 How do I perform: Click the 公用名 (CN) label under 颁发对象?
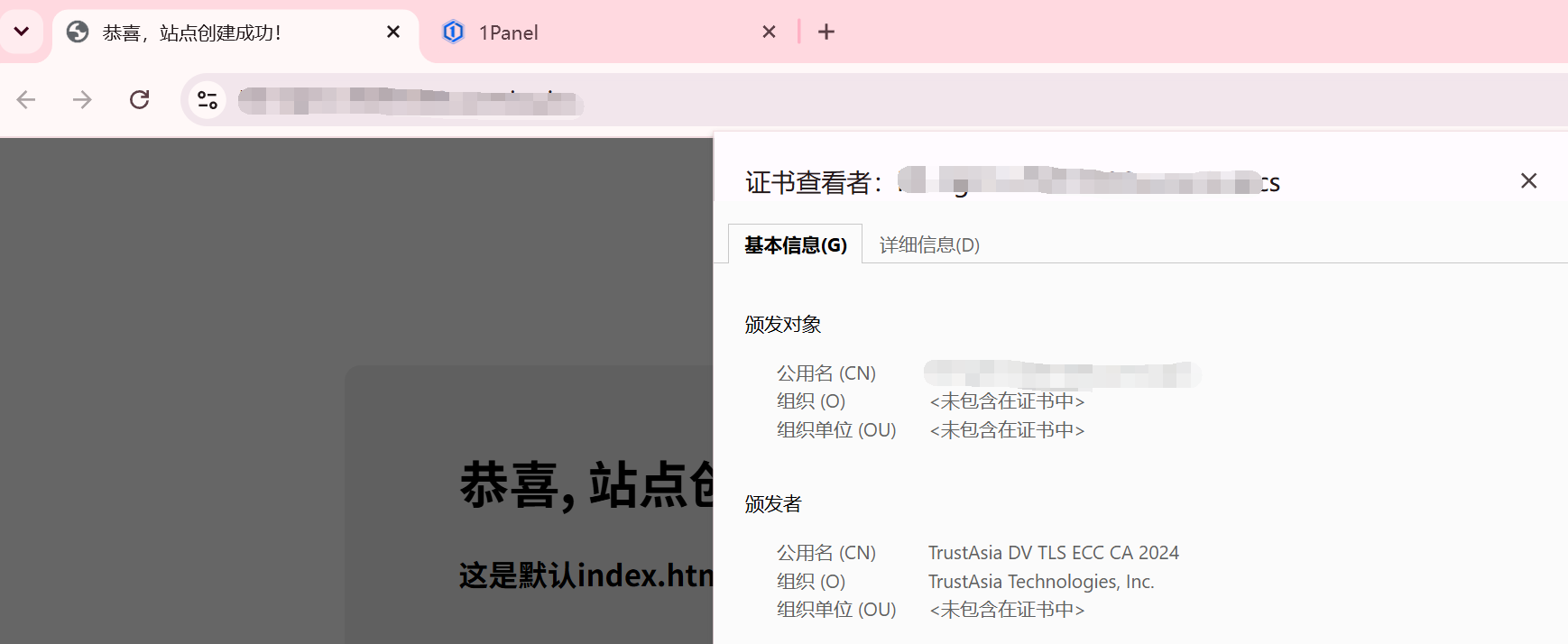click(x=826, y=373)
